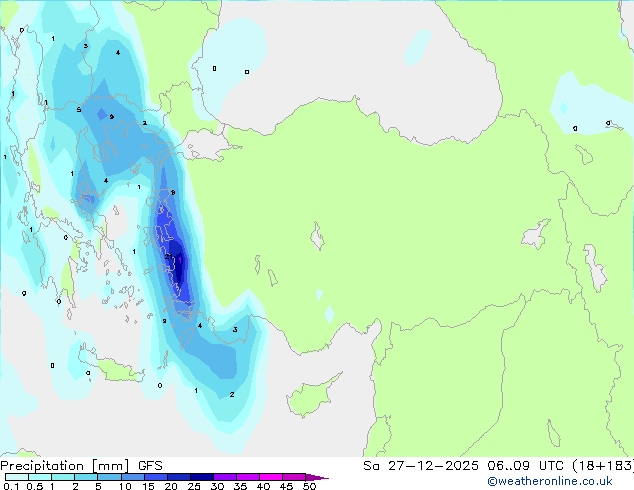Choose the 15–20 mm legend swatch
The image size is (634, 490).
(x=155, y=477)
